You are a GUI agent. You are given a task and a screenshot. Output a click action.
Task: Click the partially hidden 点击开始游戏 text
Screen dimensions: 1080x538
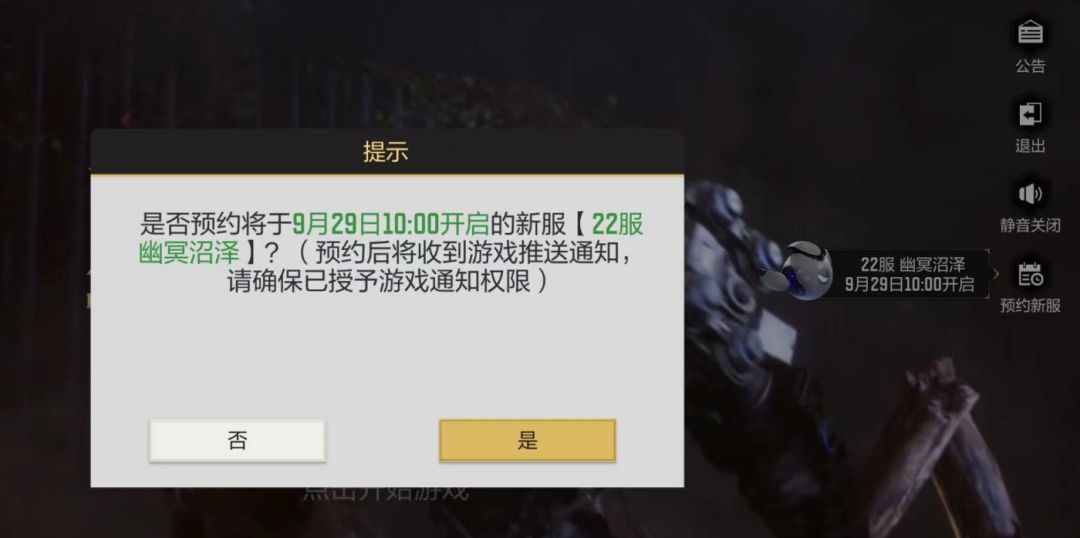tap(386, 493)
